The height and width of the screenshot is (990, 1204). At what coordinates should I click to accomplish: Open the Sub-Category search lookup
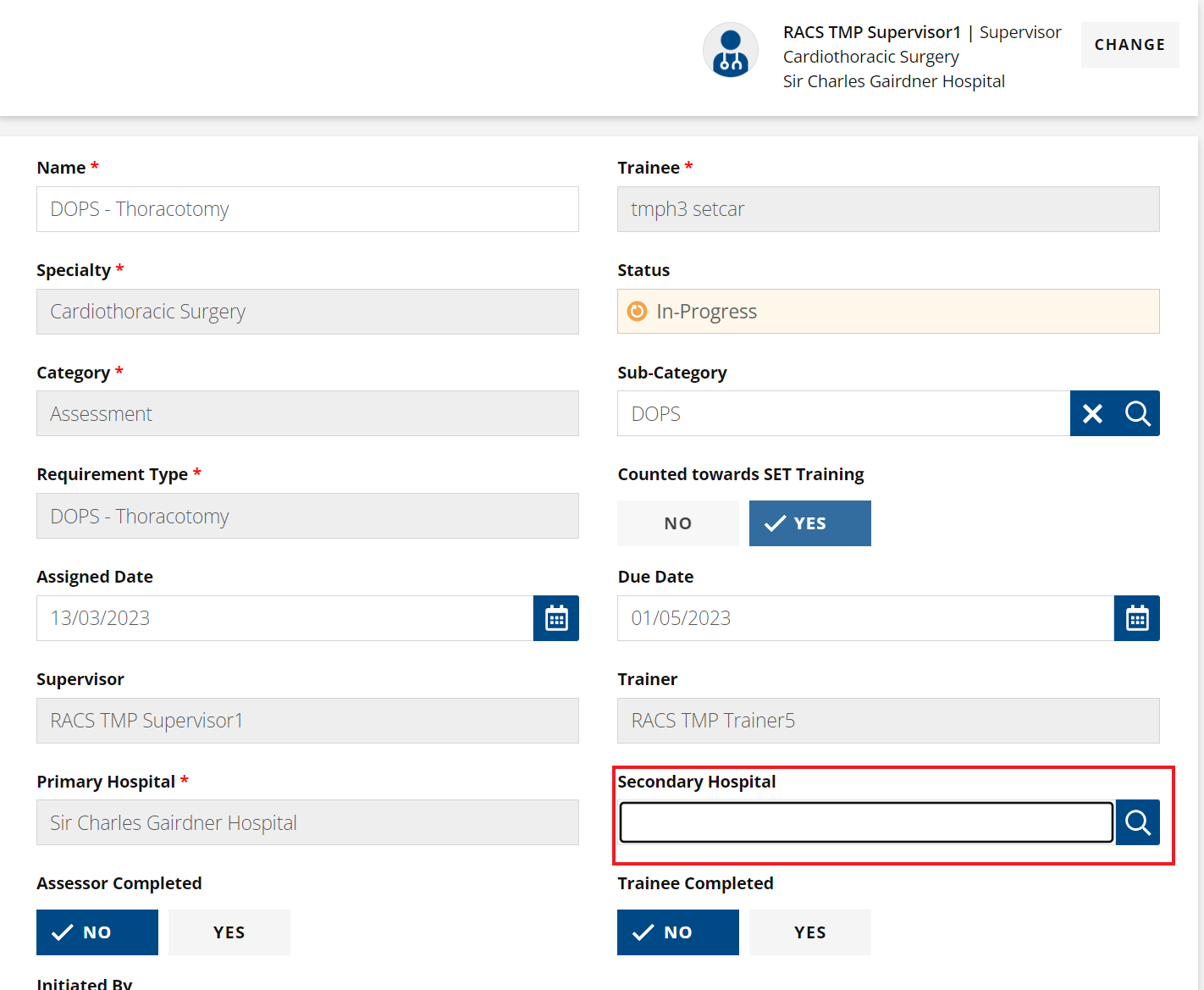coord(1137,413)
